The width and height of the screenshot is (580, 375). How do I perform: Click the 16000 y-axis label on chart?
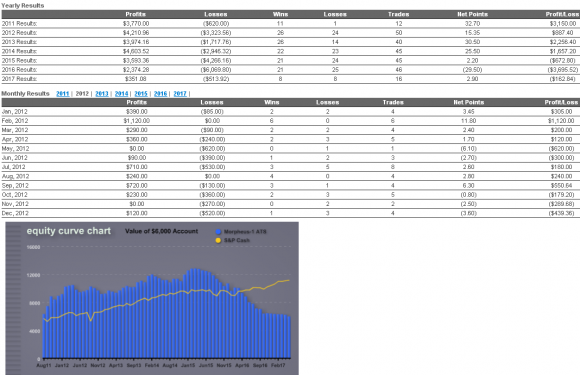33,247
